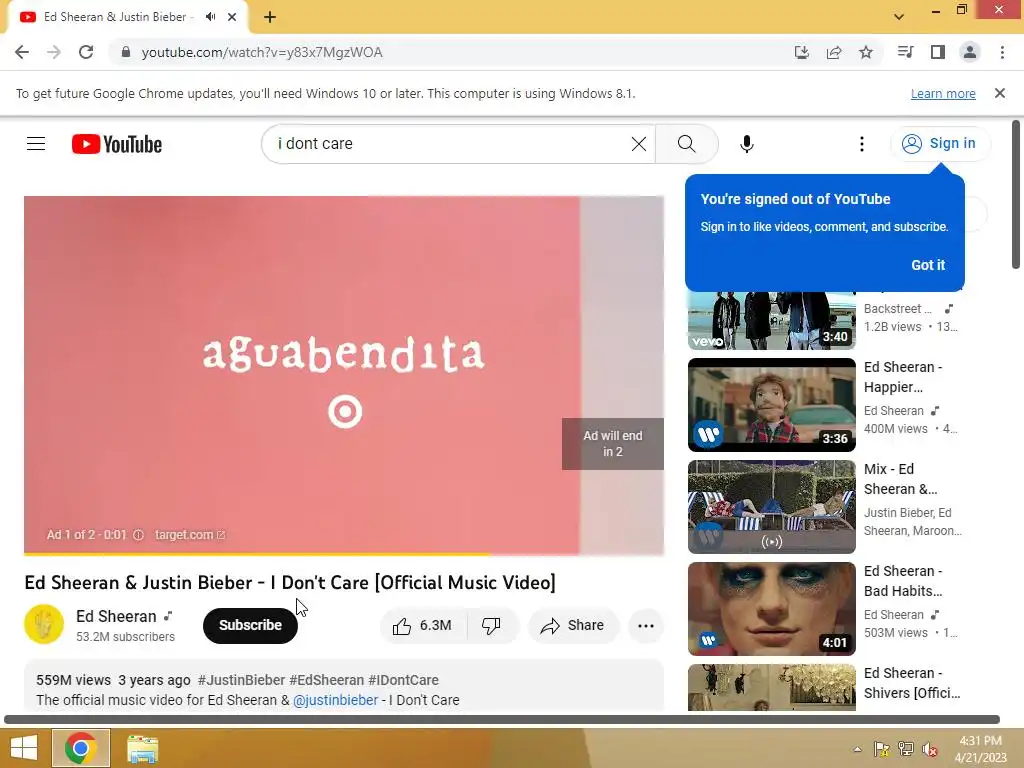
Task: Visit target.com ad link
Action: [x=189, y=535]
